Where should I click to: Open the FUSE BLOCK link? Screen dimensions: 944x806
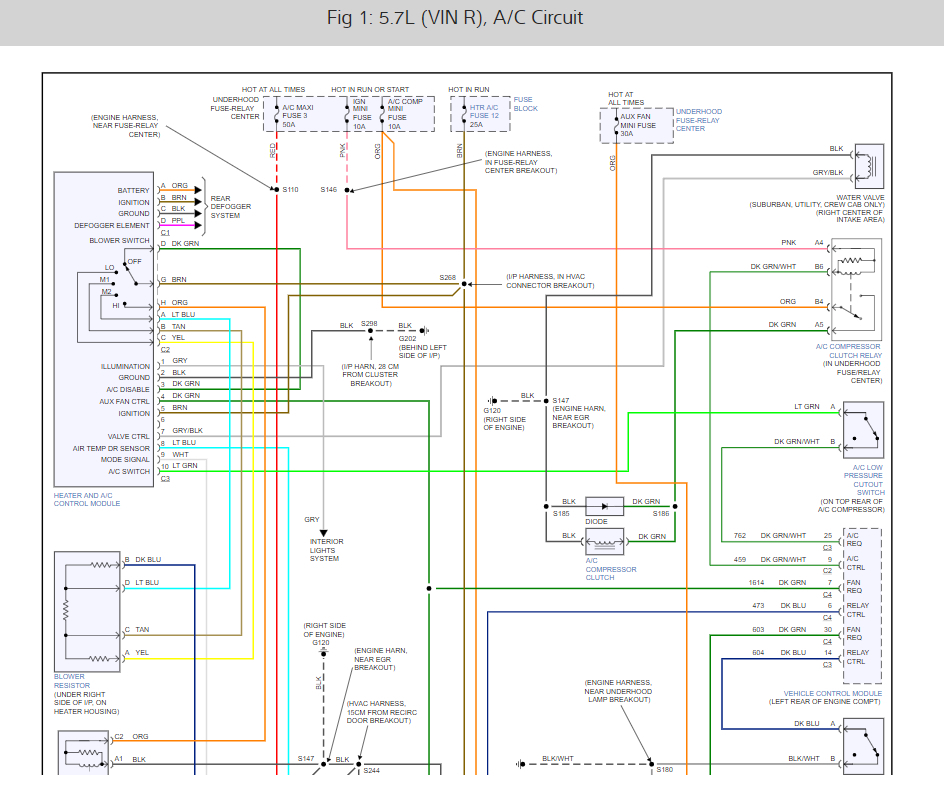pos(526,104)
